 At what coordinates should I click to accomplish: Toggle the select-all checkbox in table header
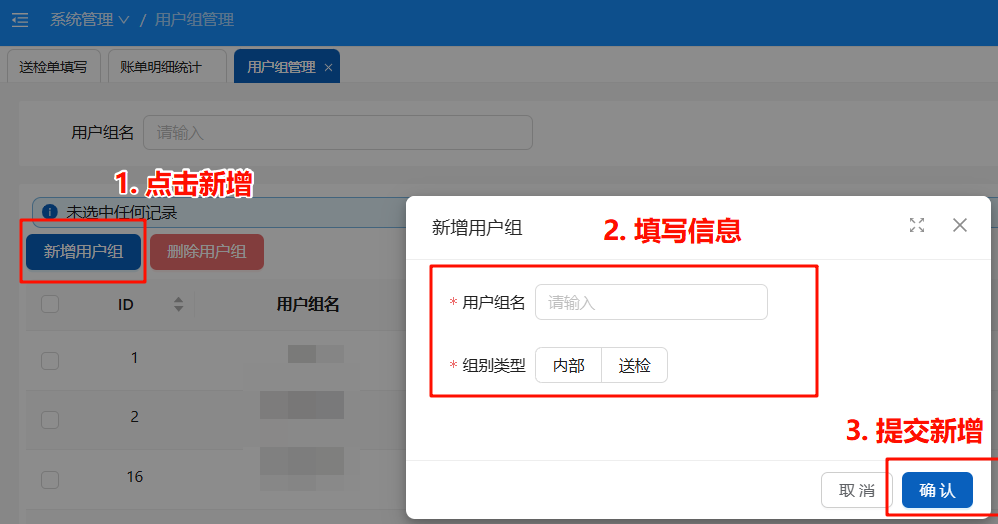(x=50, y=305)
